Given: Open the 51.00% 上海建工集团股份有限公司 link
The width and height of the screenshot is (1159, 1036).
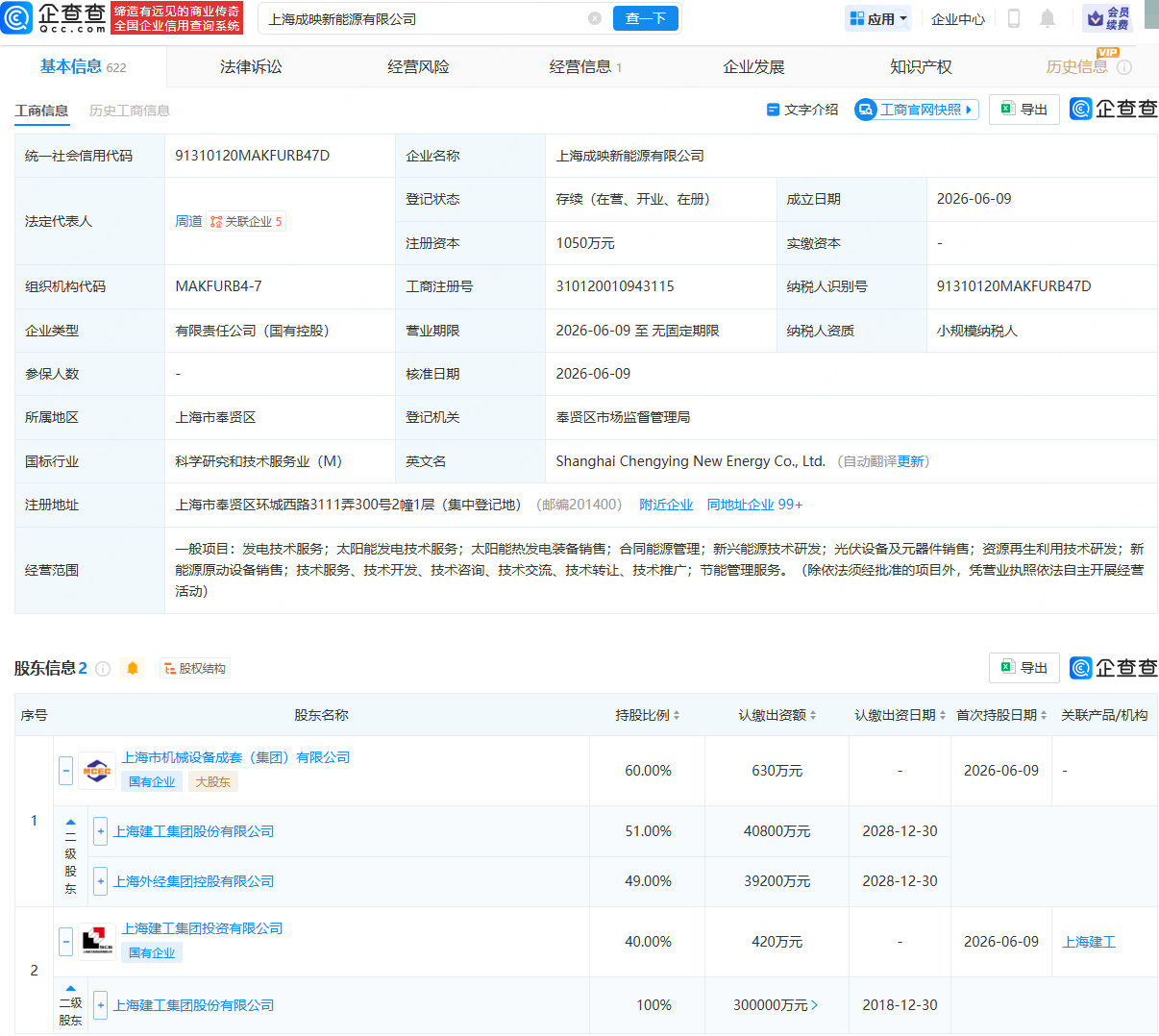Looking at the screenshot, I should click(x=194, y=831).
